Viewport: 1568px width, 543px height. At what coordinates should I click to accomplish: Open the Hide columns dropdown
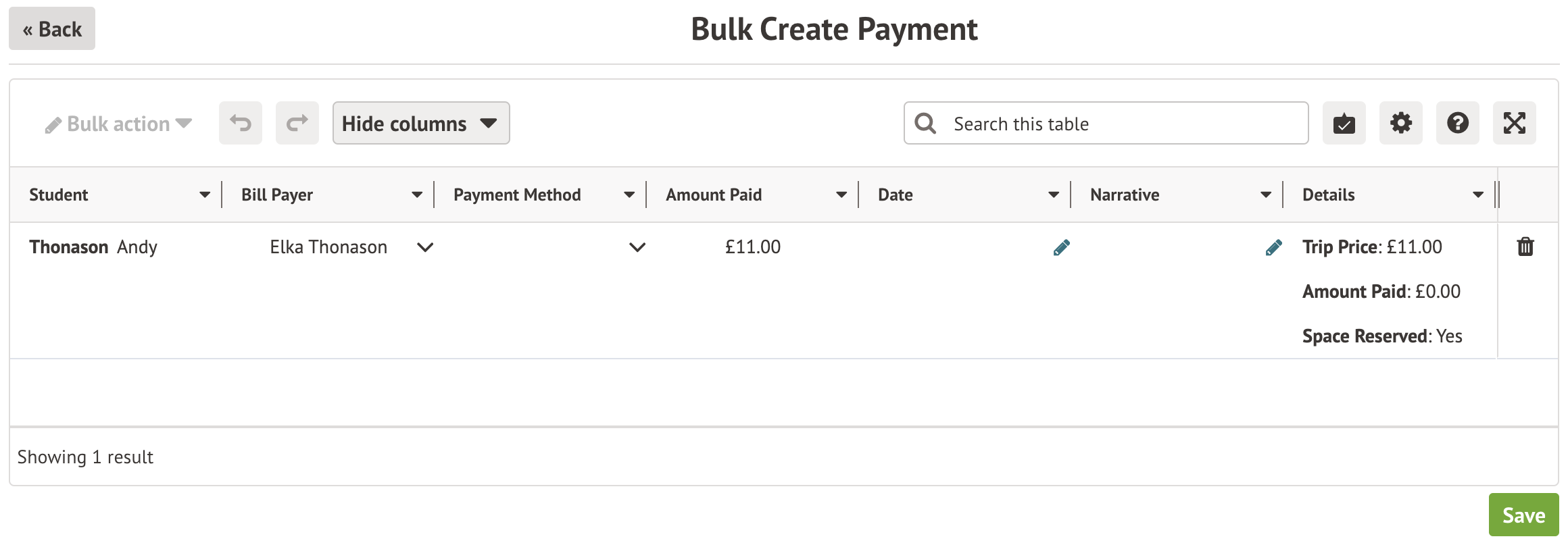(x=420, y=123)
